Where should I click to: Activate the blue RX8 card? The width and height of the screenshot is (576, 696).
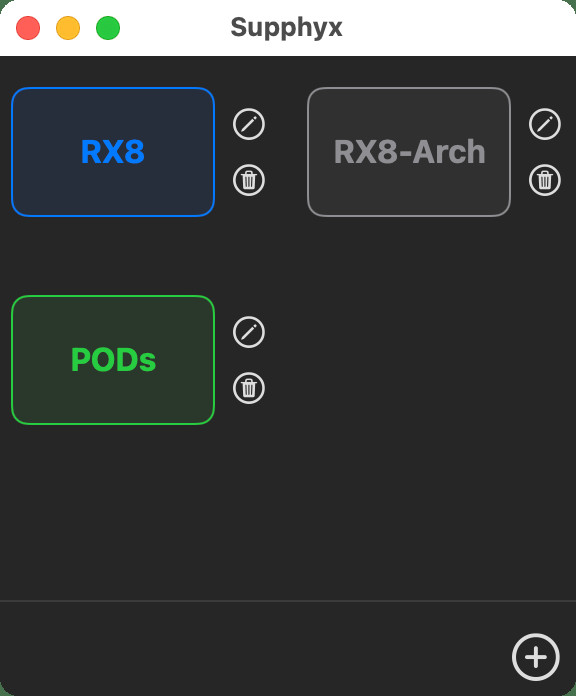coord(113,152)
